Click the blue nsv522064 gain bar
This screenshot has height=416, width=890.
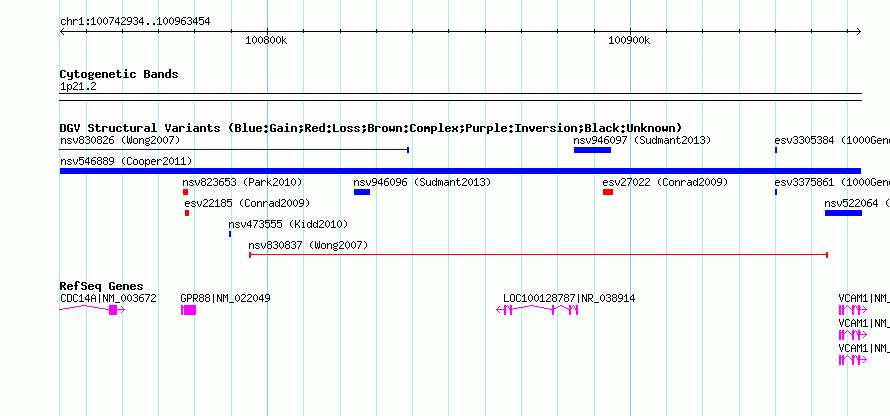point(843,213)
